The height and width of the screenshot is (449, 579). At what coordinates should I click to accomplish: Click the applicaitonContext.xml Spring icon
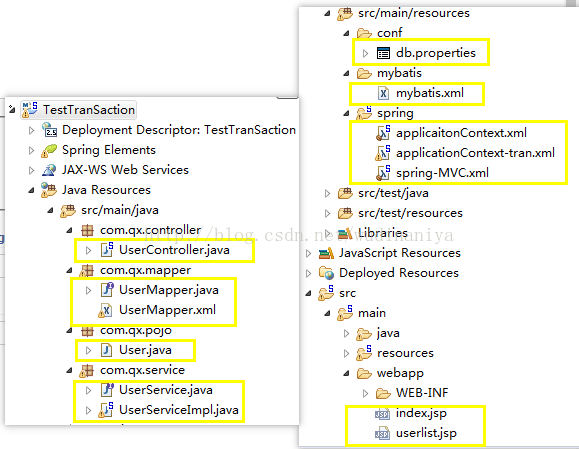click(x=383, y=133)
